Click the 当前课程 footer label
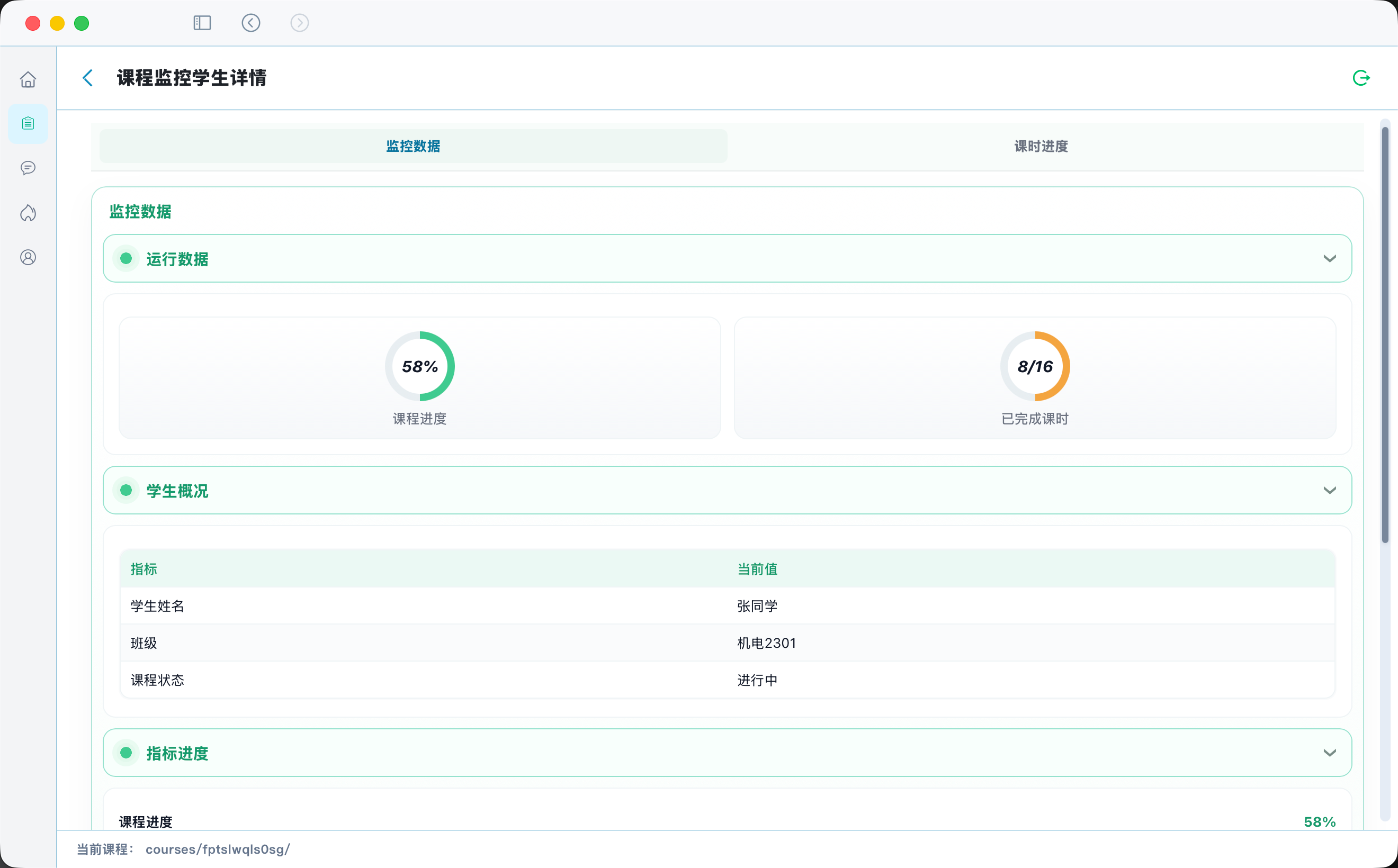This screenshot has height=868, width=1398. click(x=105, y=849)
